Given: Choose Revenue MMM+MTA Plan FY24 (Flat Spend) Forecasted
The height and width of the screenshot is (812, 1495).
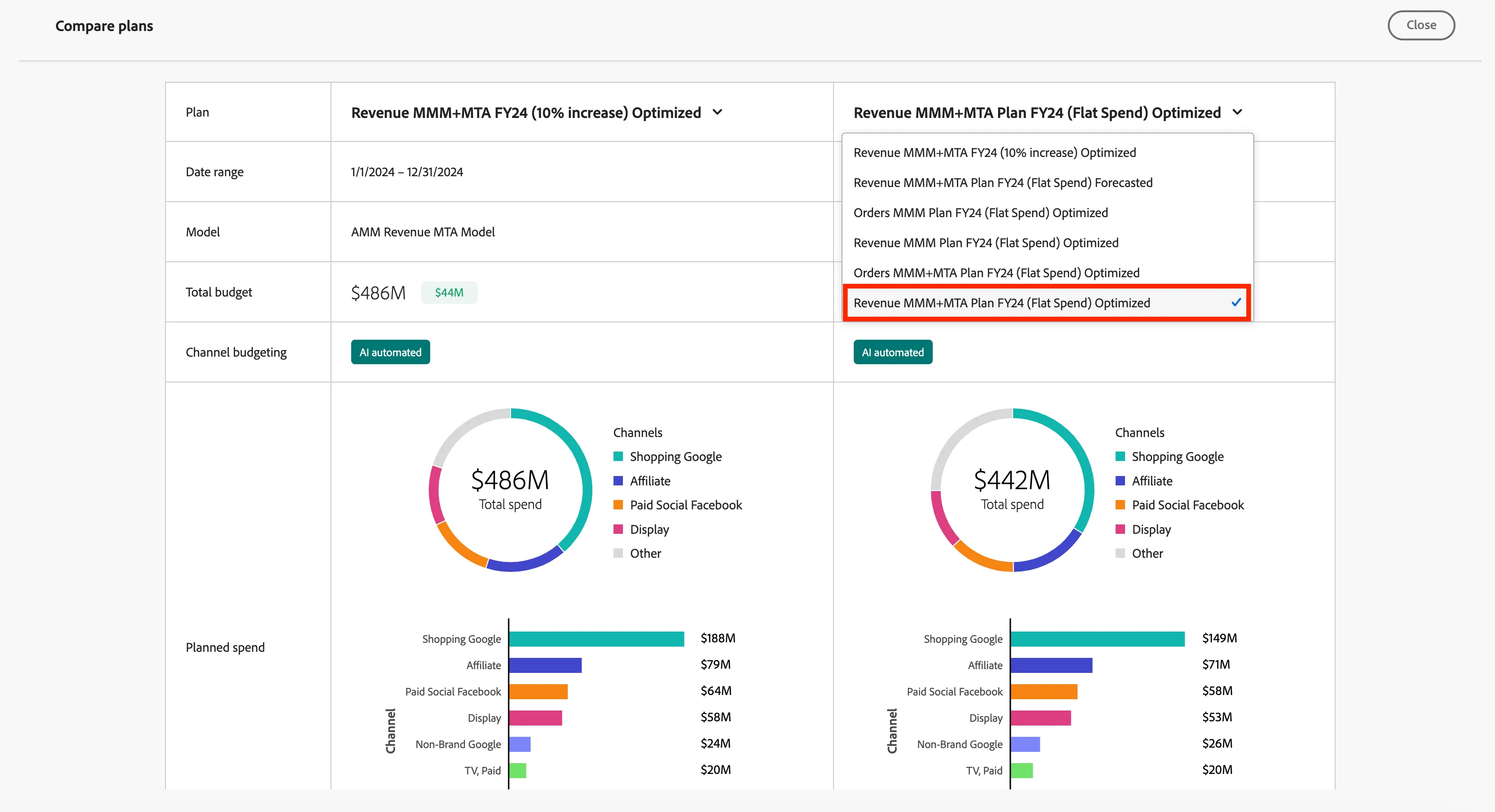Looking at the screenshot, I should [x=1047, y=183].
